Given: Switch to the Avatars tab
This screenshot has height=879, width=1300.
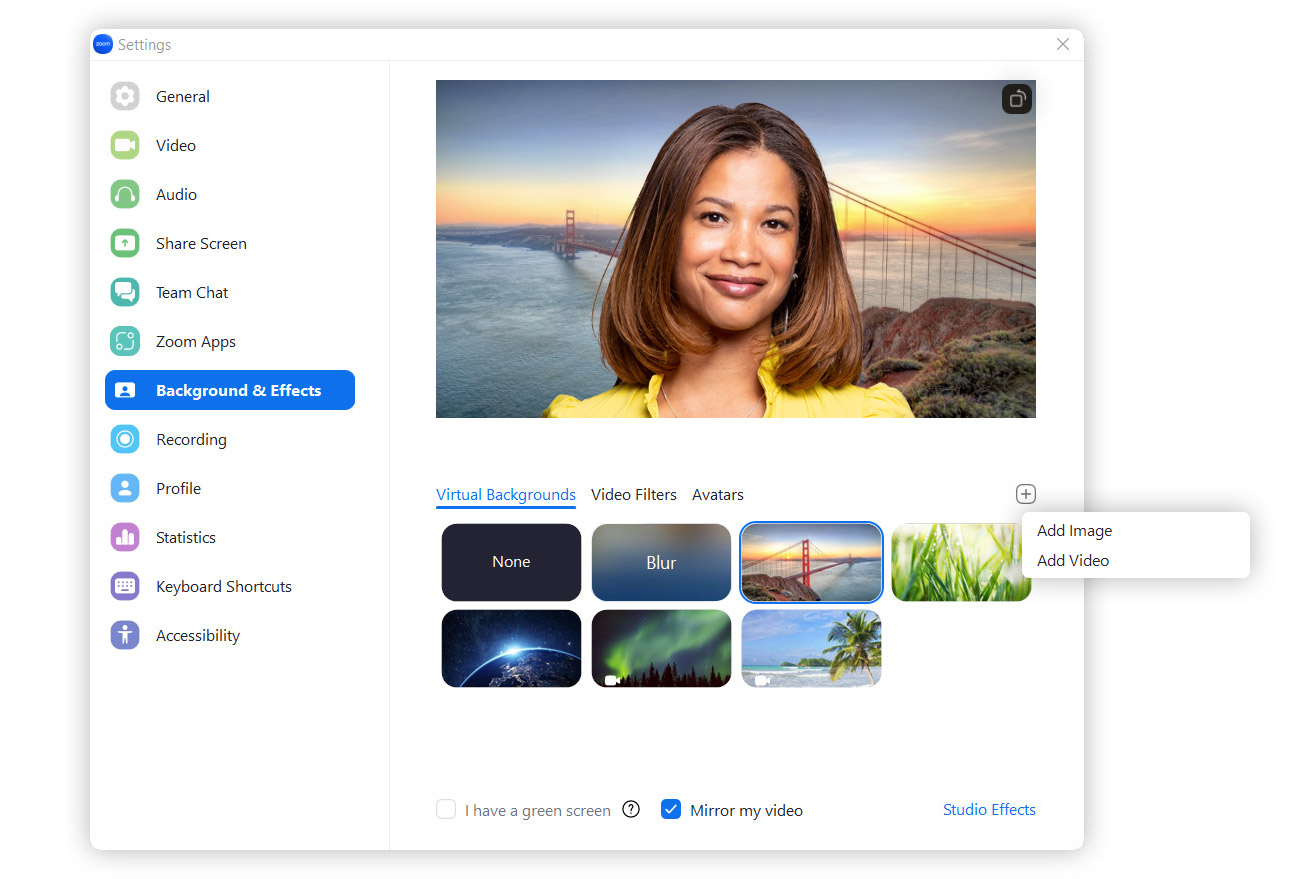Looking at the screenshot, I should pyautogui.click(x=717, y=495).
